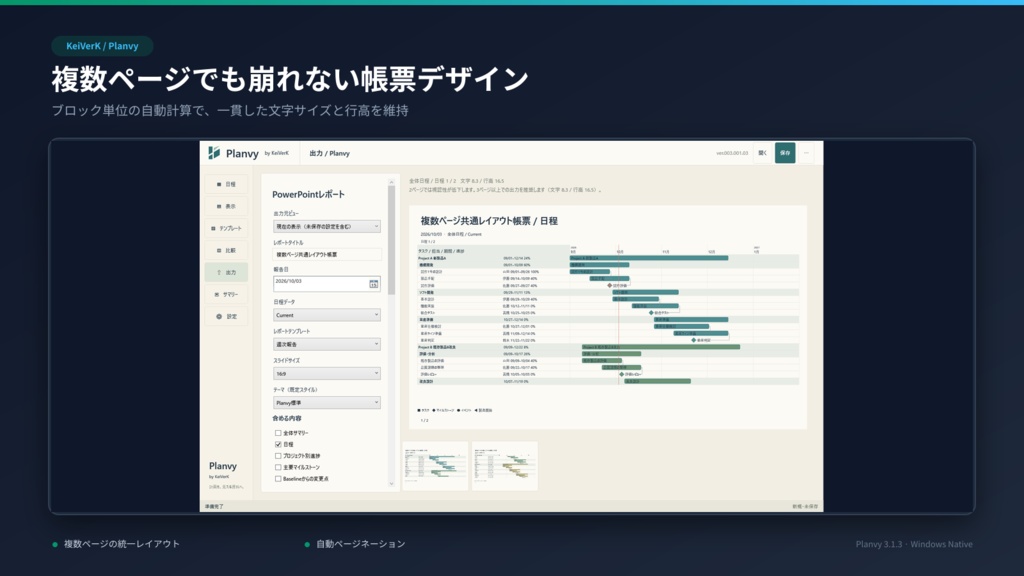The image size is (1024, 576).
Task: Expand the テーマ dropdown showing Planvy標準
Action: pyautogui.click(x=327, y=403)
